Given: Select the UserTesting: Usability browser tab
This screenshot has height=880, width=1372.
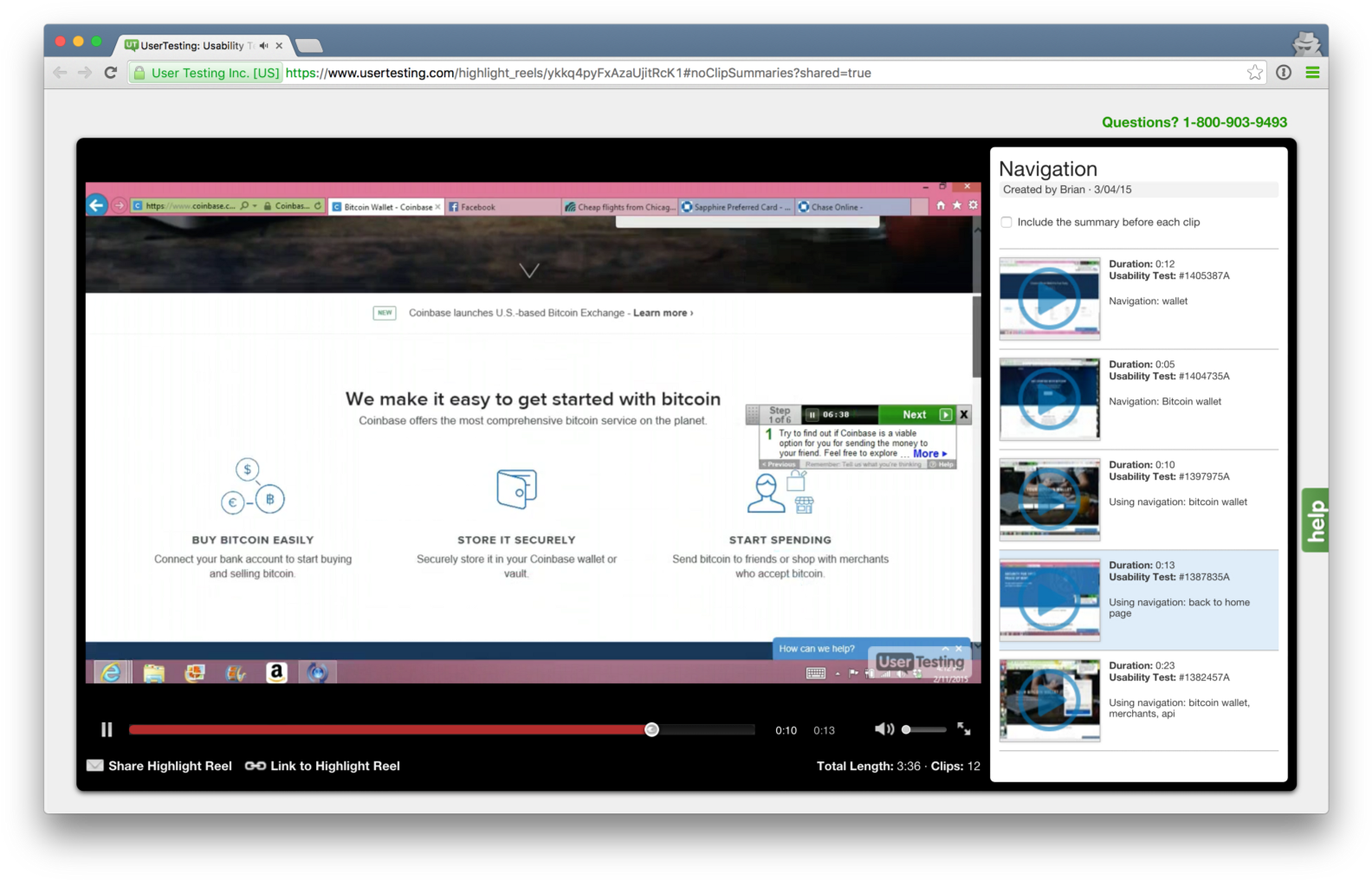Looking at the screenshot, I should (x=192, y=46).
